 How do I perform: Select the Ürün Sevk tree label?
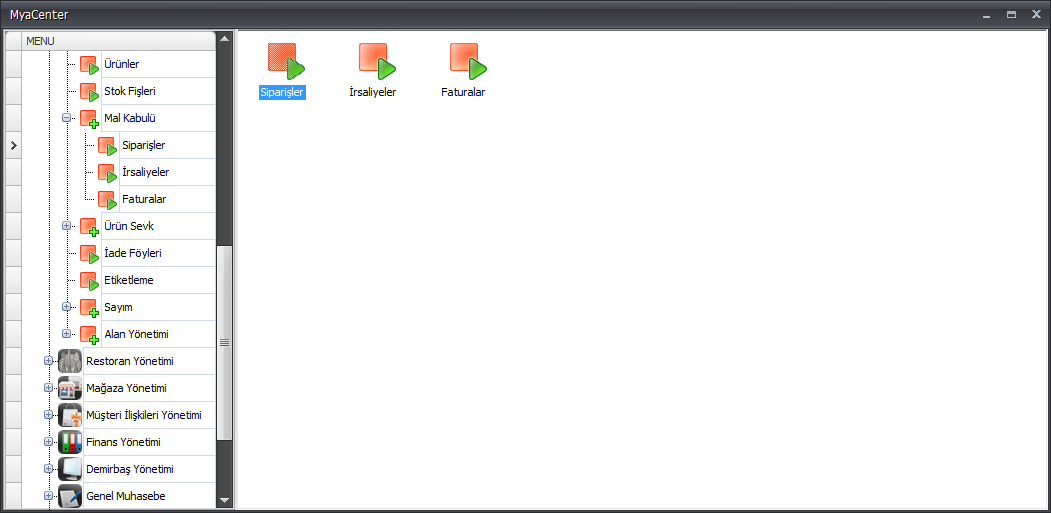[x=129, y=226]
